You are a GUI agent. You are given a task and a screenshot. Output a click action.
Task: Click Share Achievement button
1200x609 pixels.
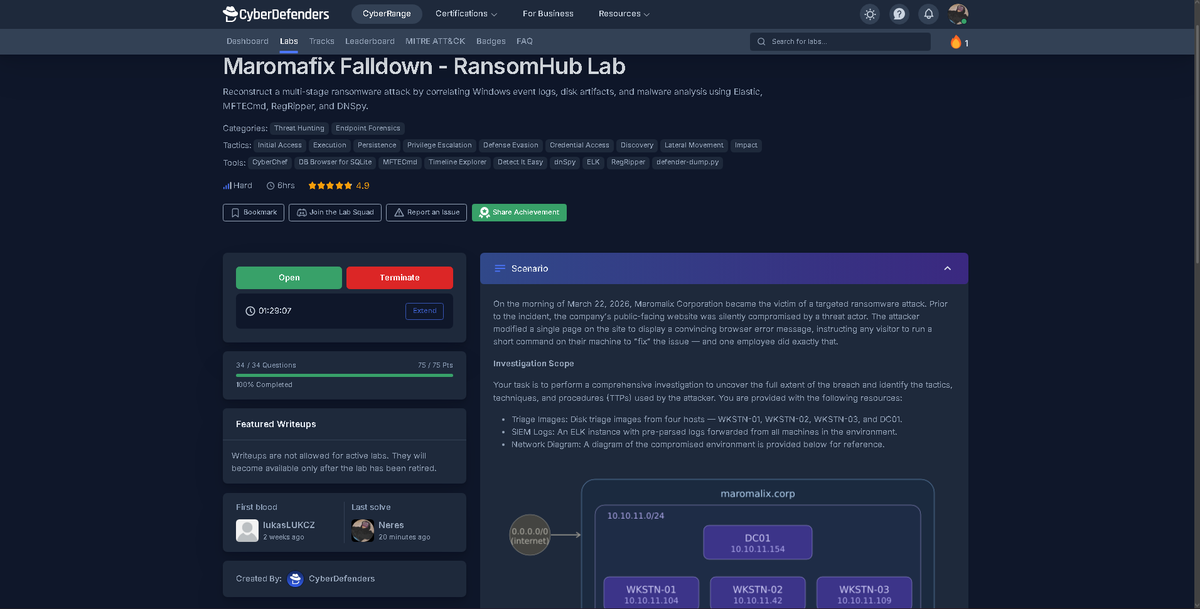point(519,212)
